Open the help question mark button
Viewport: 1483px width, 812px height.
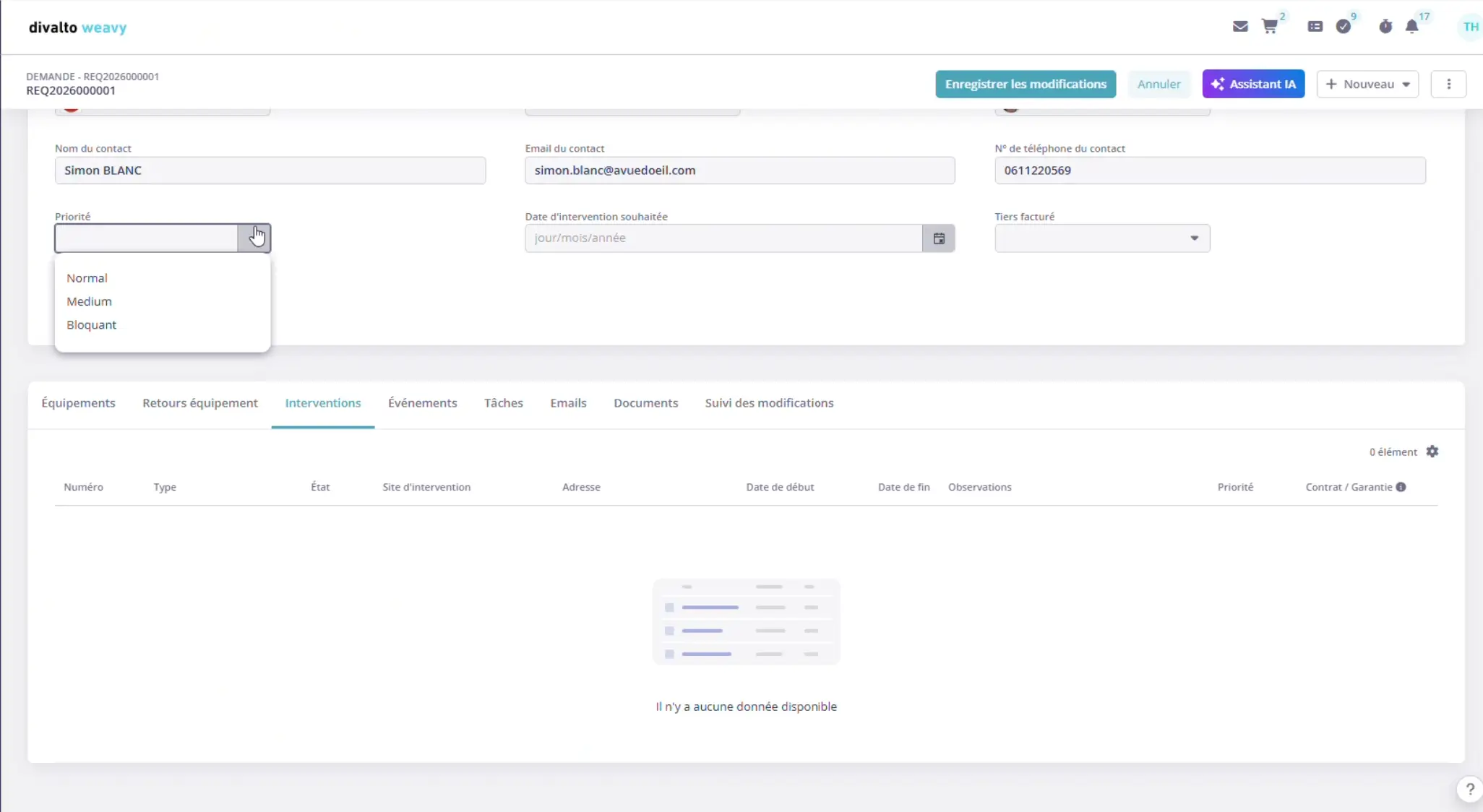click(x=1469, y=789)
